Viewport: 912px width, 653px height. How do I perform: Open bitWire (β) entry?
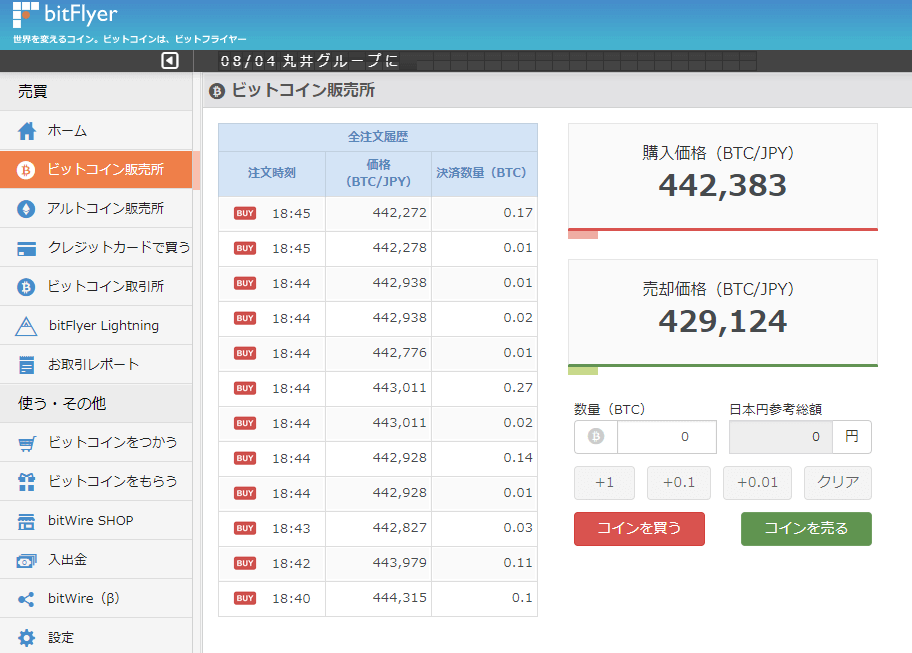96,598
